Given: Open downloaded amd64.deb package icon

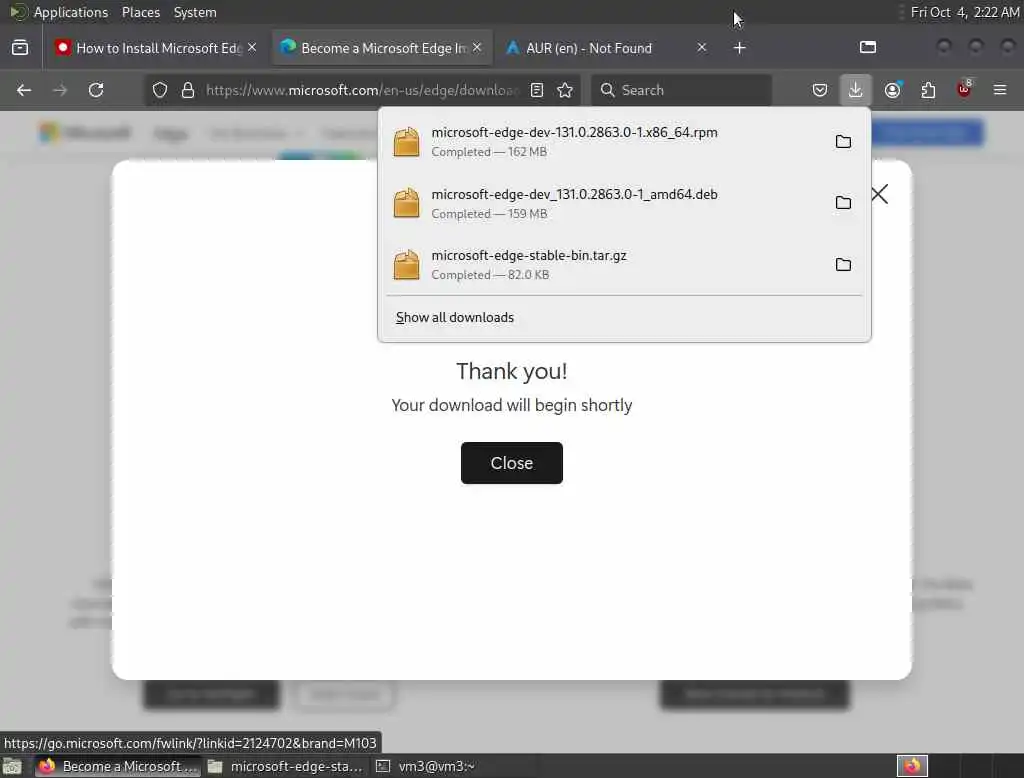Looking at the screenshot, I should point(406,203).
